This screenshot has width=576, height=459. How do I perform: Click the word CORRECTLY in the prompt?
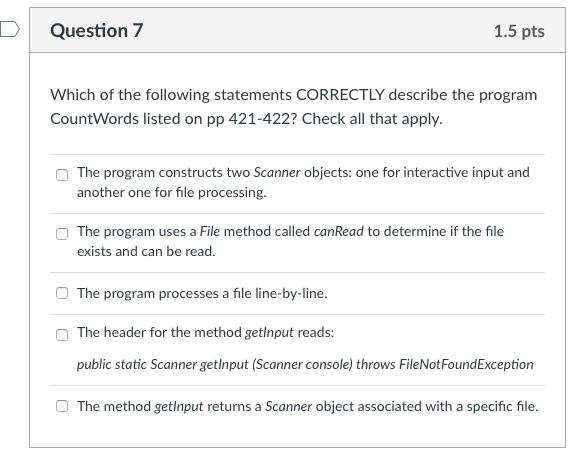(341, 95)
